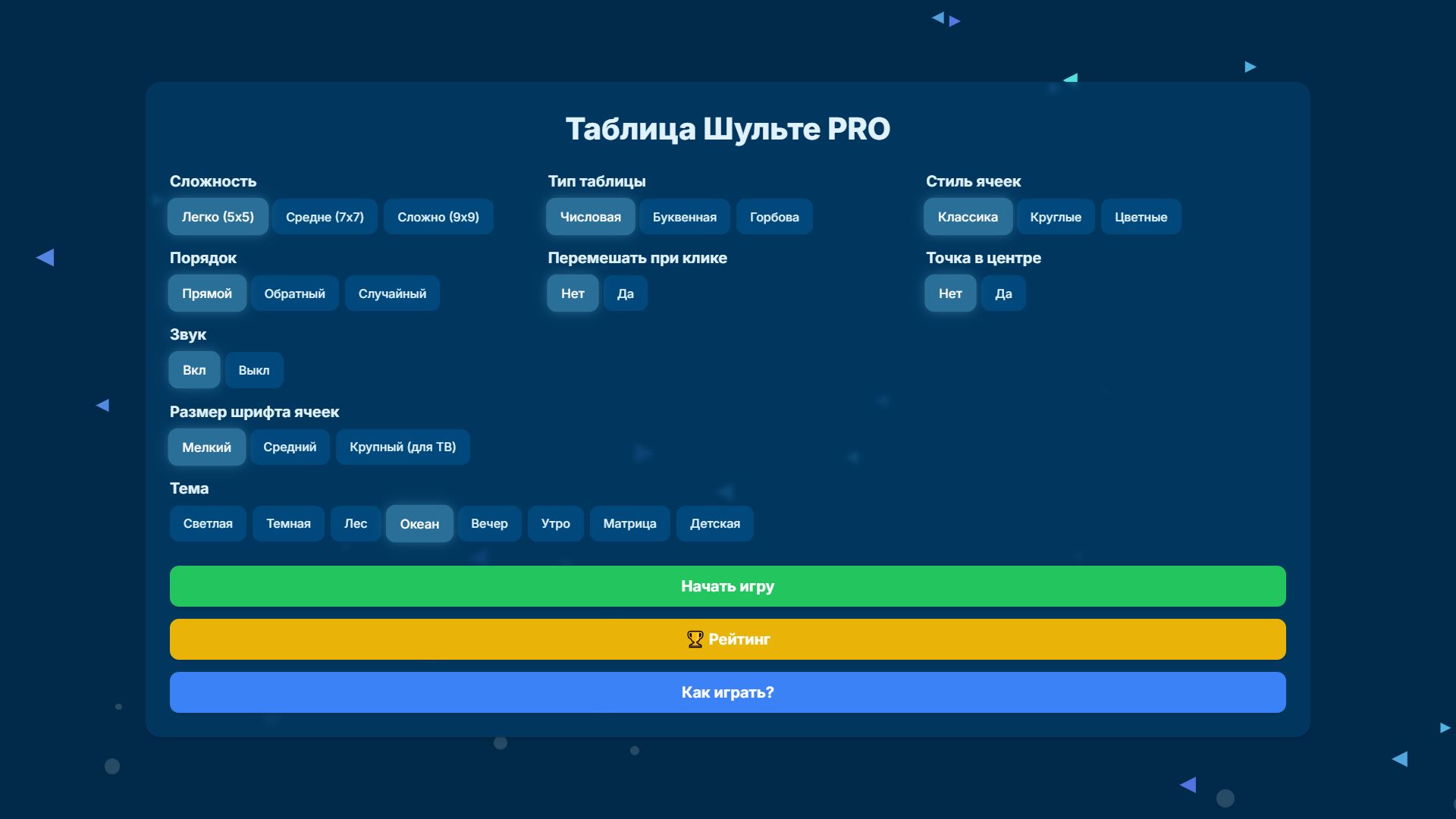The height and width of the screenshot is (819, 1456).
Task: Select cell style Круглые
Action: (1056, 217)
